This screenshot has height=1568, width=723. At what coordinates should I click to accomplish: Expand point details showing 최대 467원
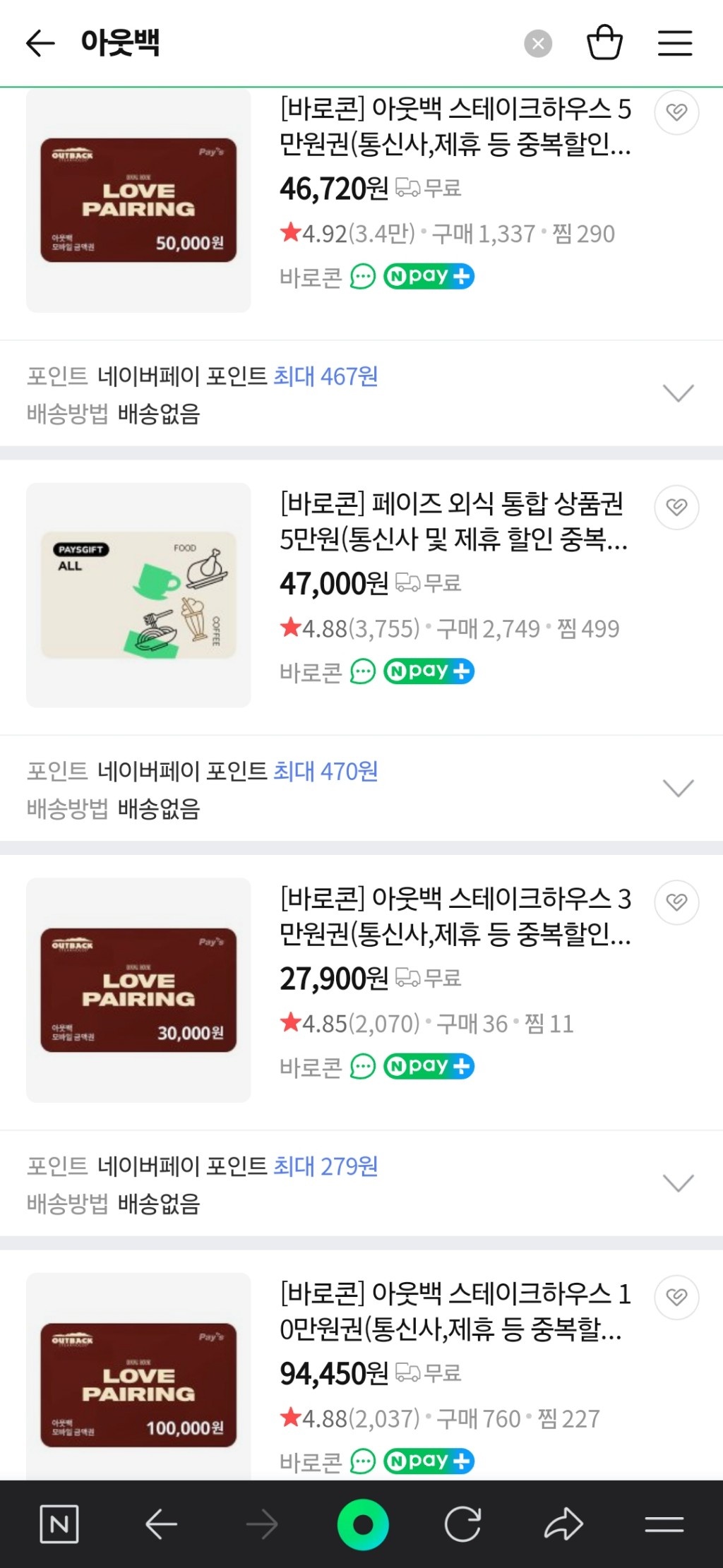click(679, 393)
